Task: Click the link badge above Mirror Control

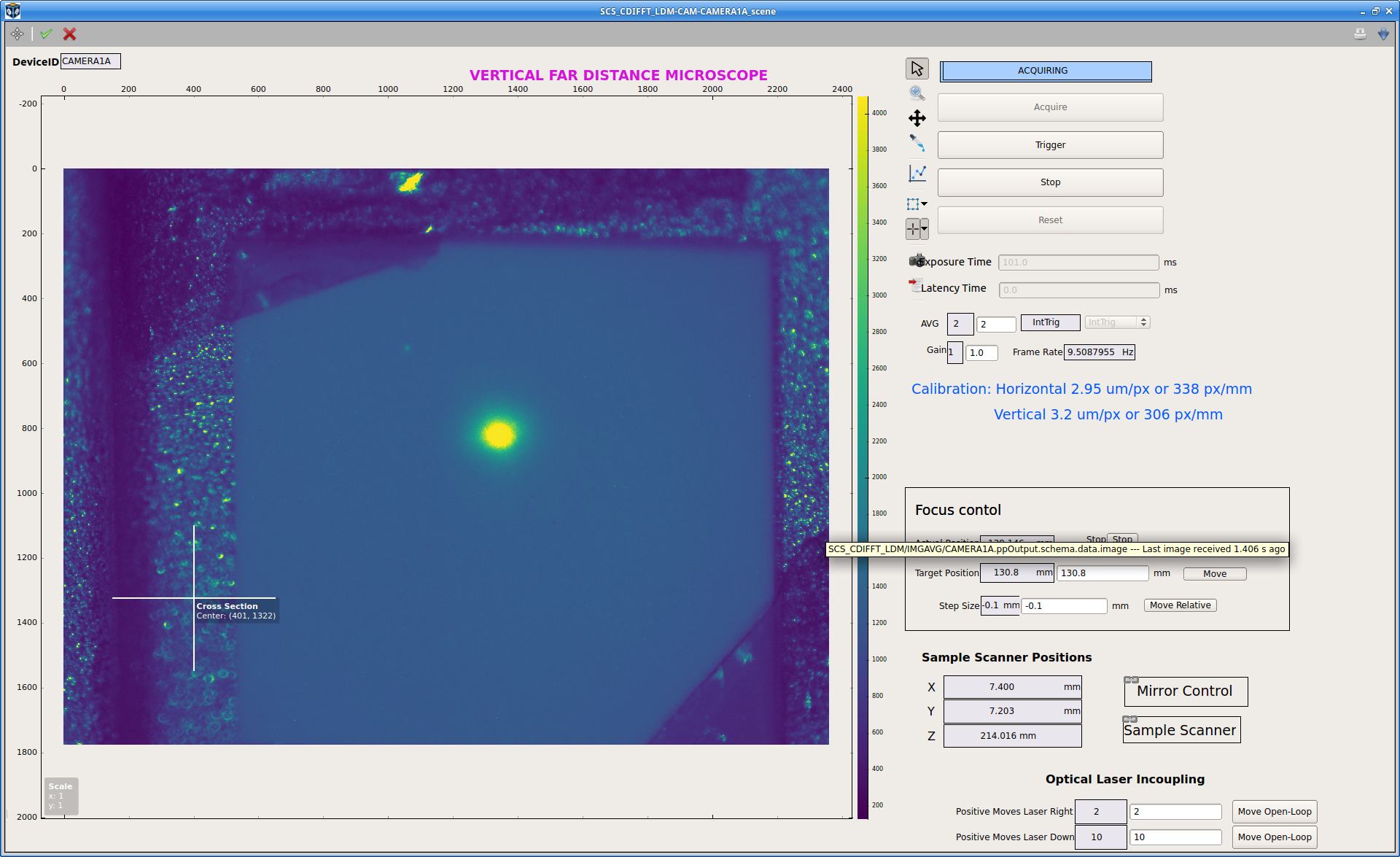Action: tap(1131, 680)
